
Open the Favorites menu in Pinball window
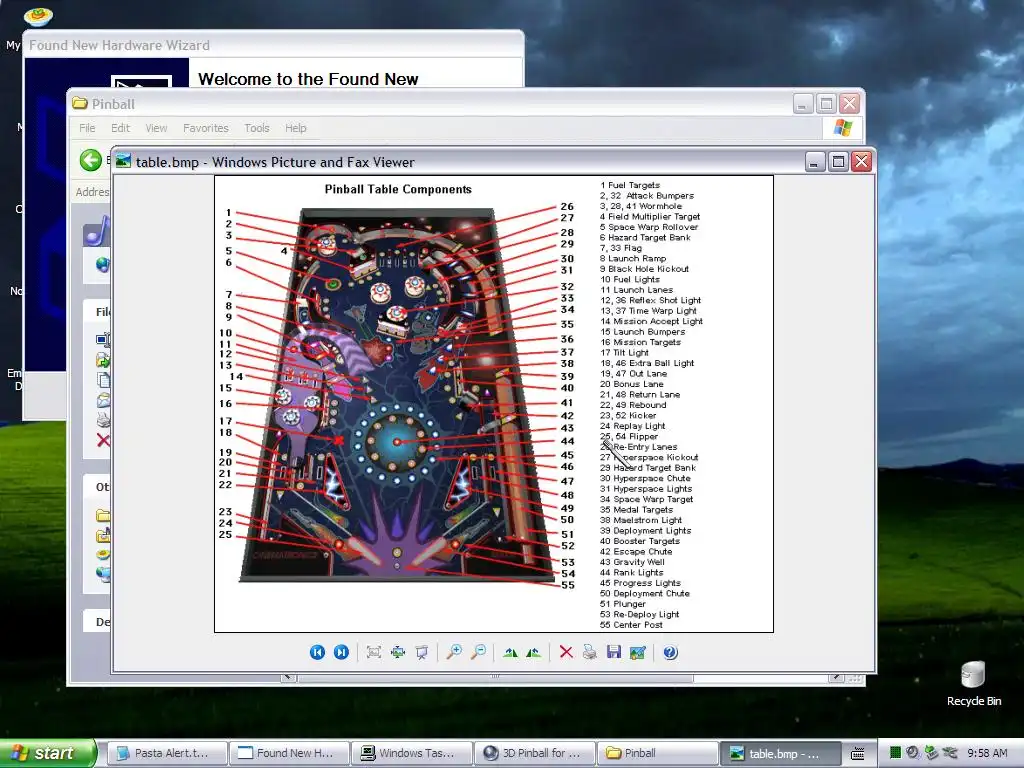point(206,128)
